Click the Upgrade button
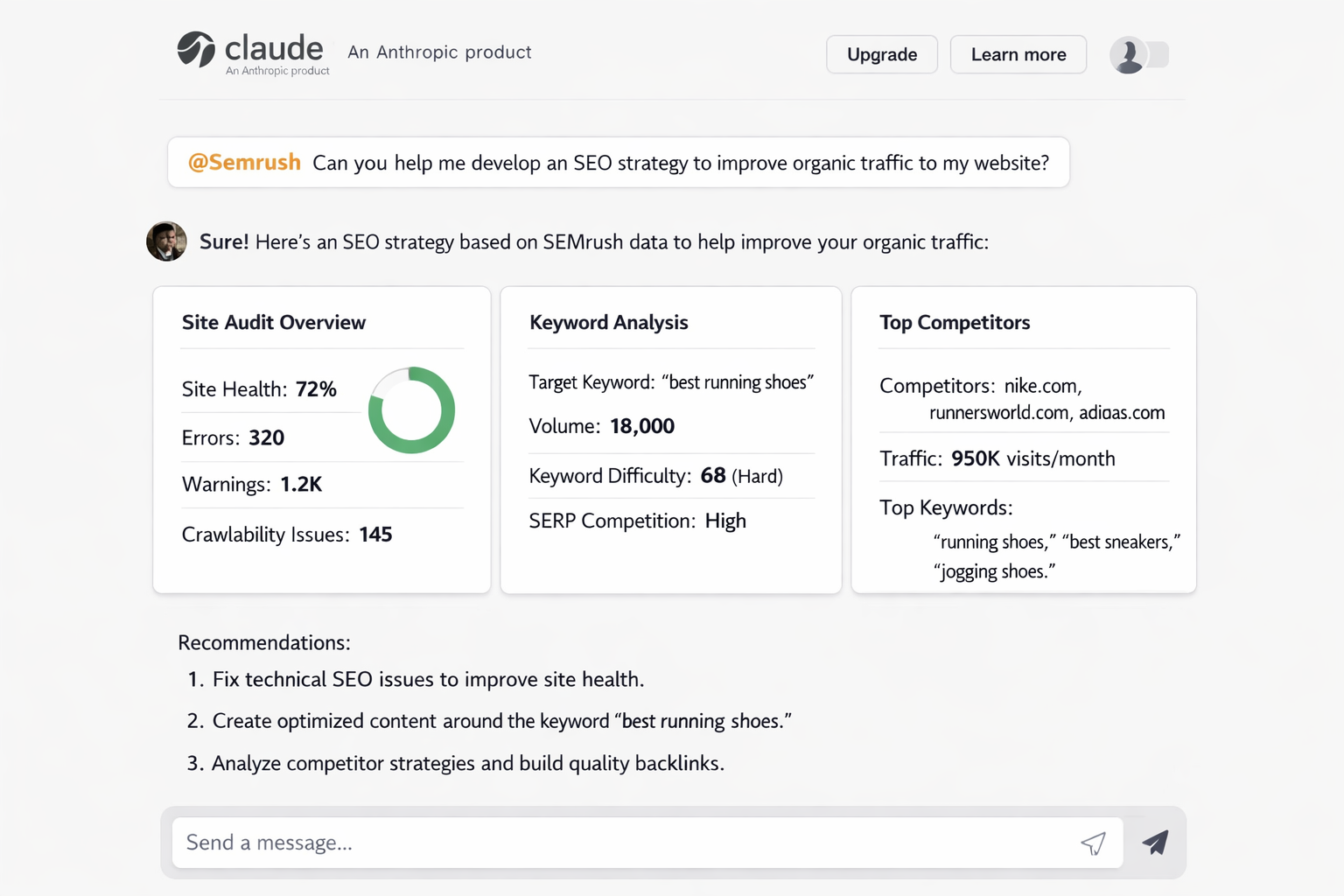 coord(882,54)
